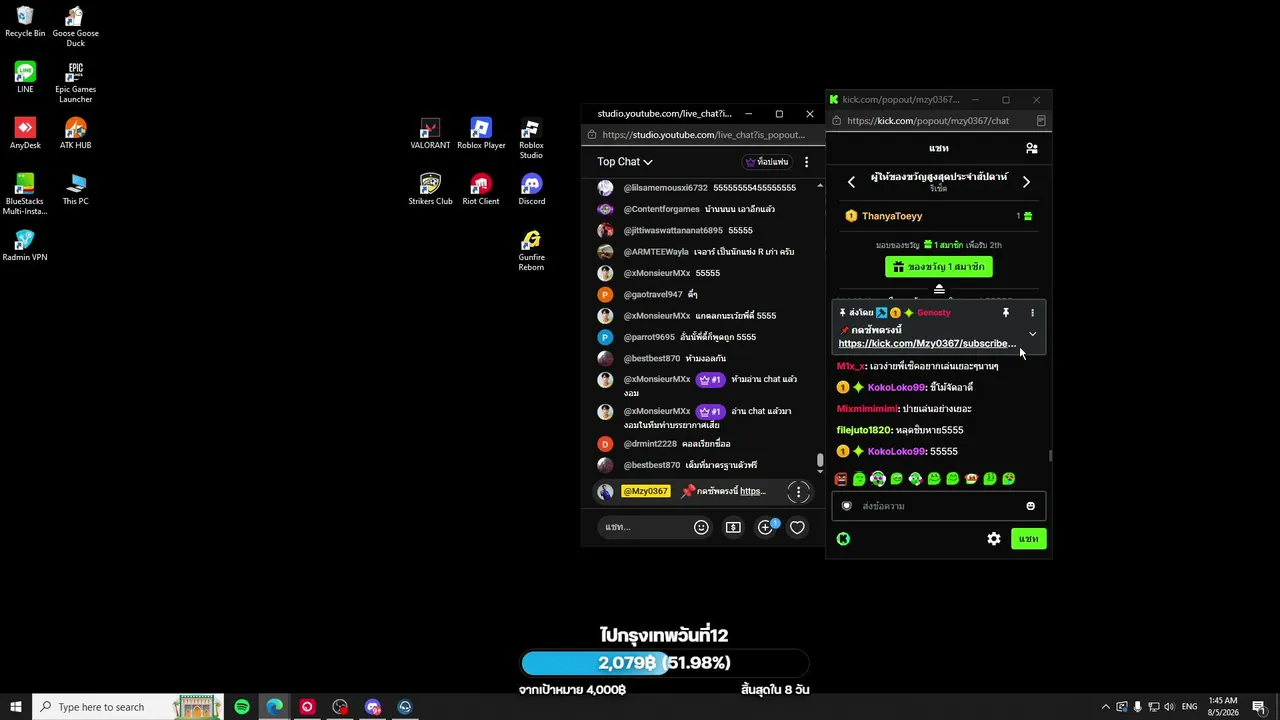Viewport: 1280px width, 720px height.
Task: Open emoji picker in YouTube chat
Action: click(701, 527)
